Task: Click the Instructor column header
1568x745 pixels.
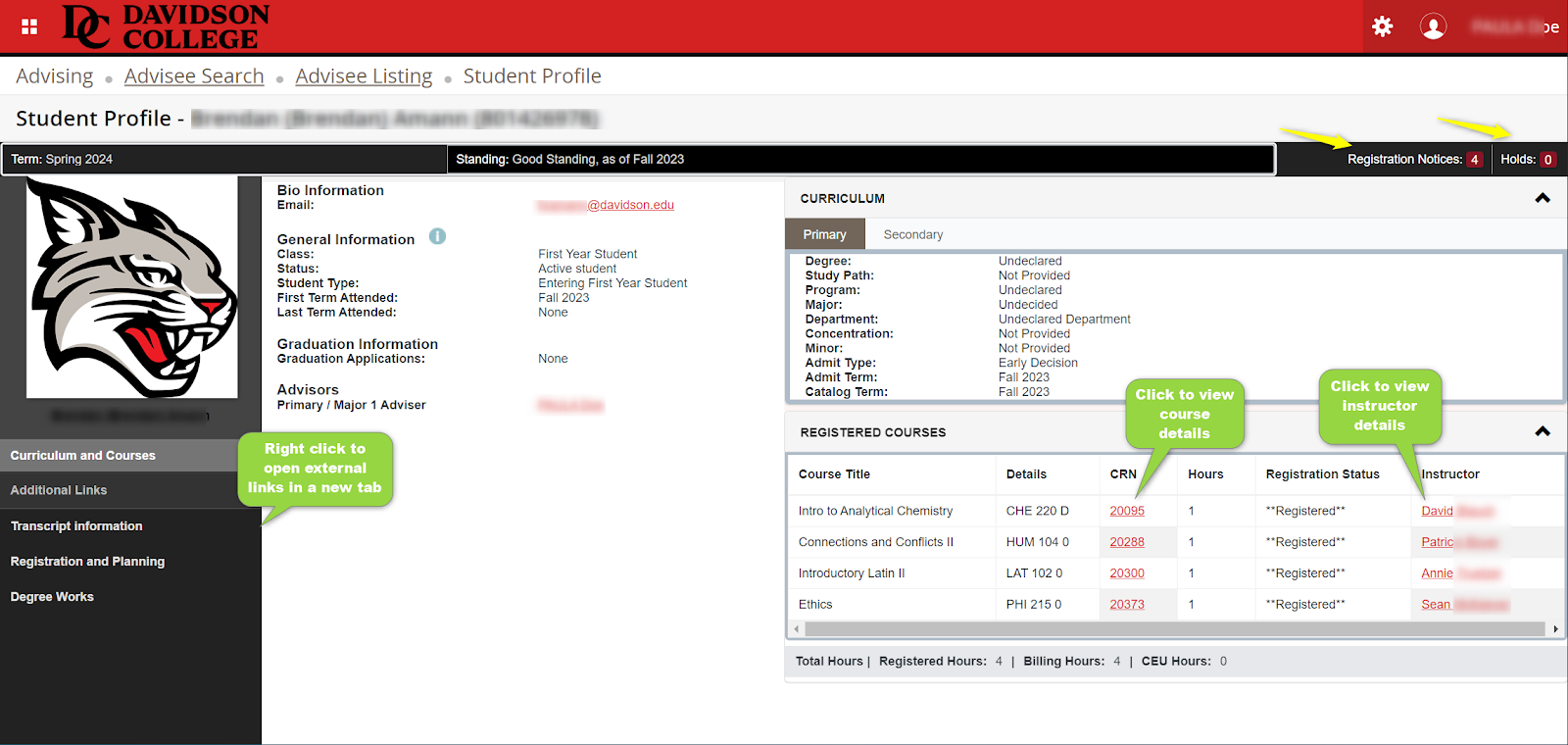Action: (x=1450, y=474)
